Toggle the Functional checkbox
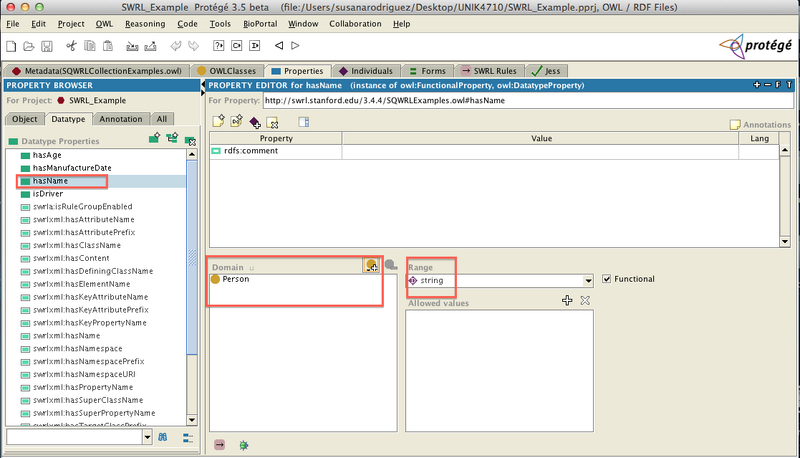The width and height of the screenshot is (800, 458). pos(606,279)
